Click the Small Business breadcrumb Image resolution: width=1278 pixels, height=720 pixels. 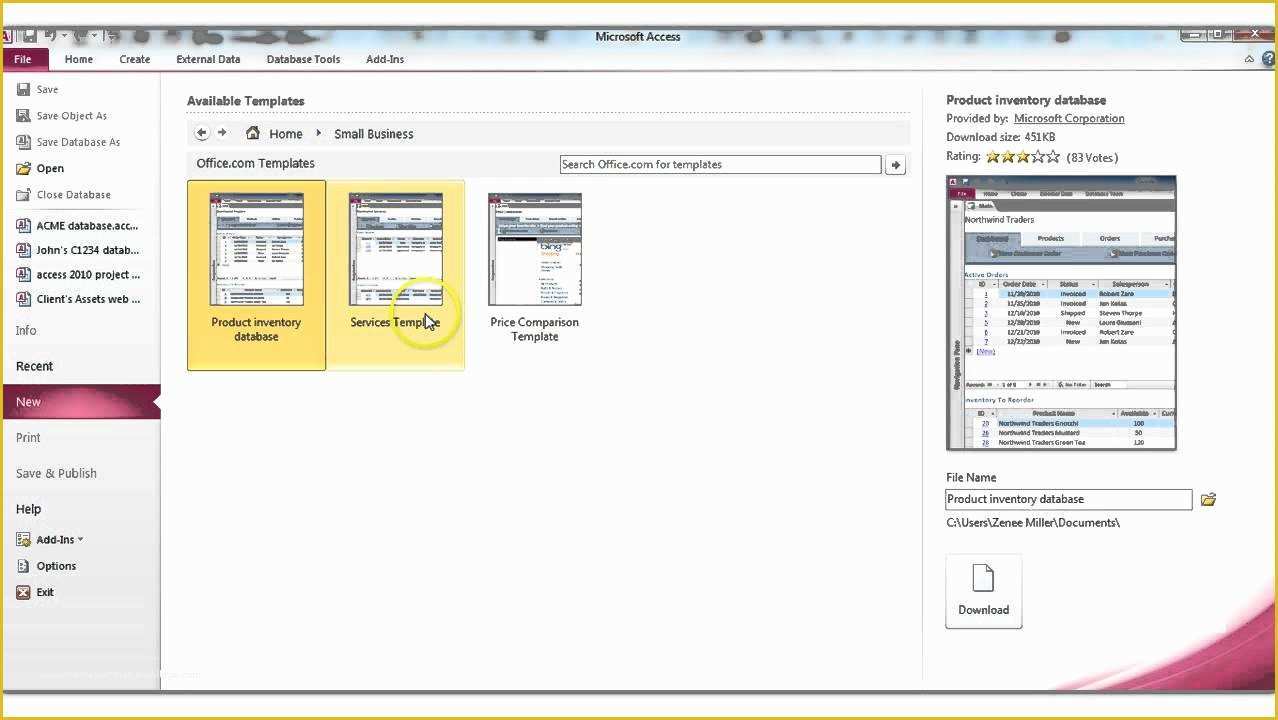[x=373, y=134]
